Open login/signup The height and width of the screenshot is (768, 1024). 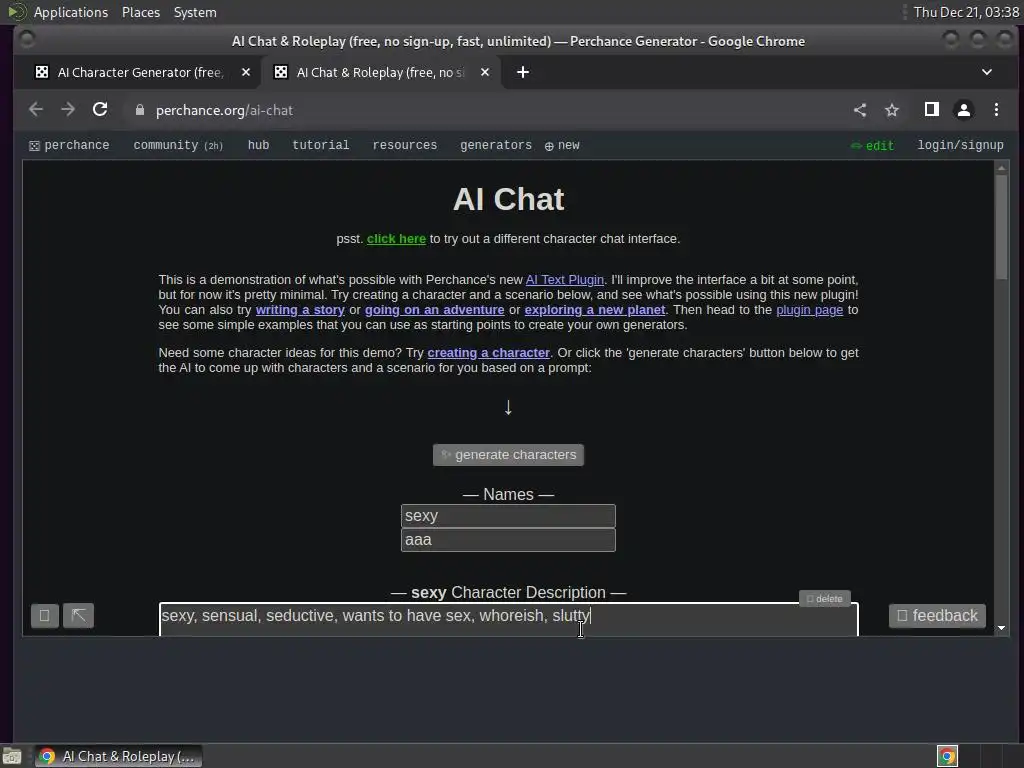(x=960, y=145)
